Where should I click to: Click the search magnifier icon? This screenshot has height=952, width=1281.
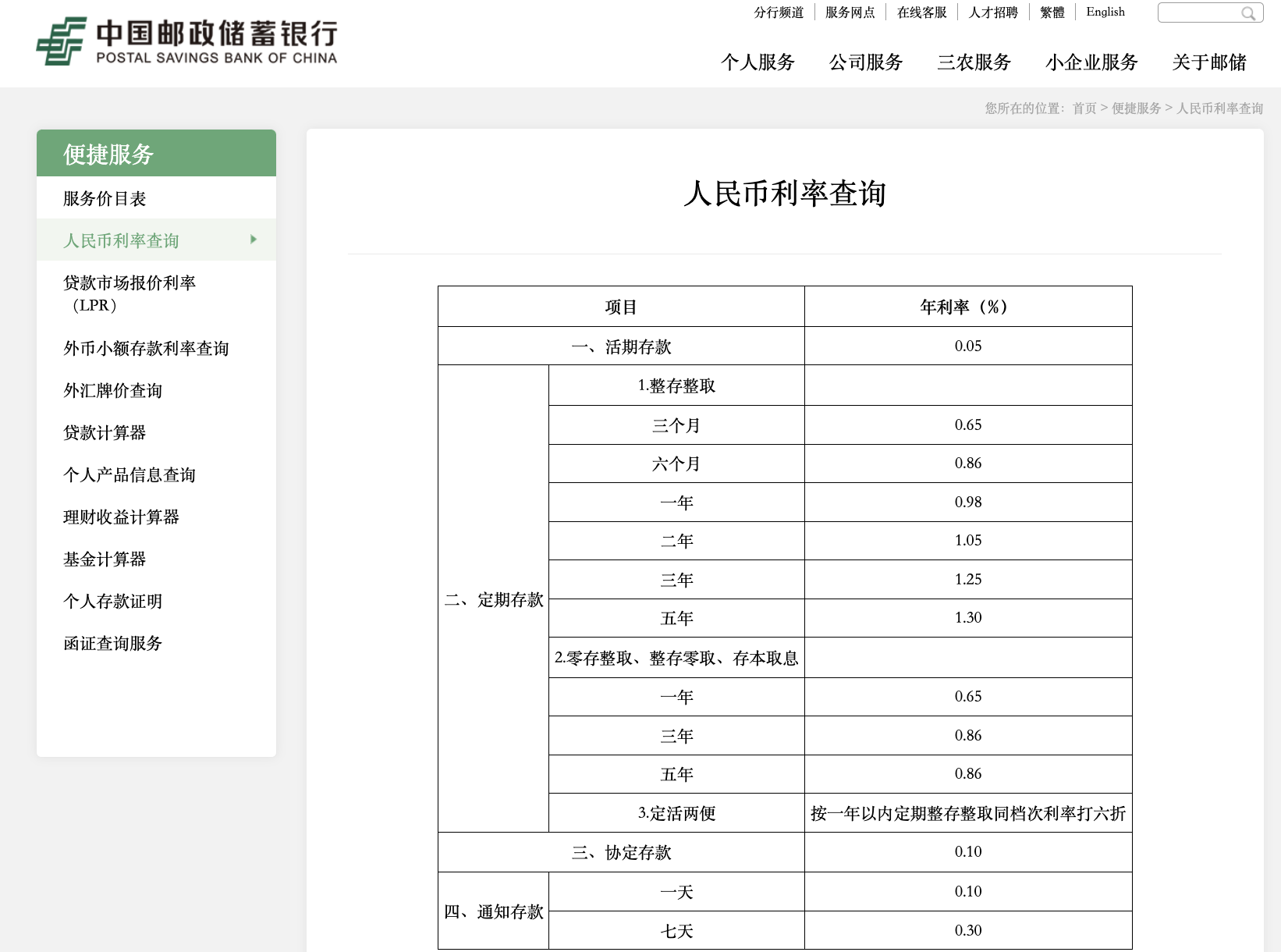click(x=1248, y=13)
